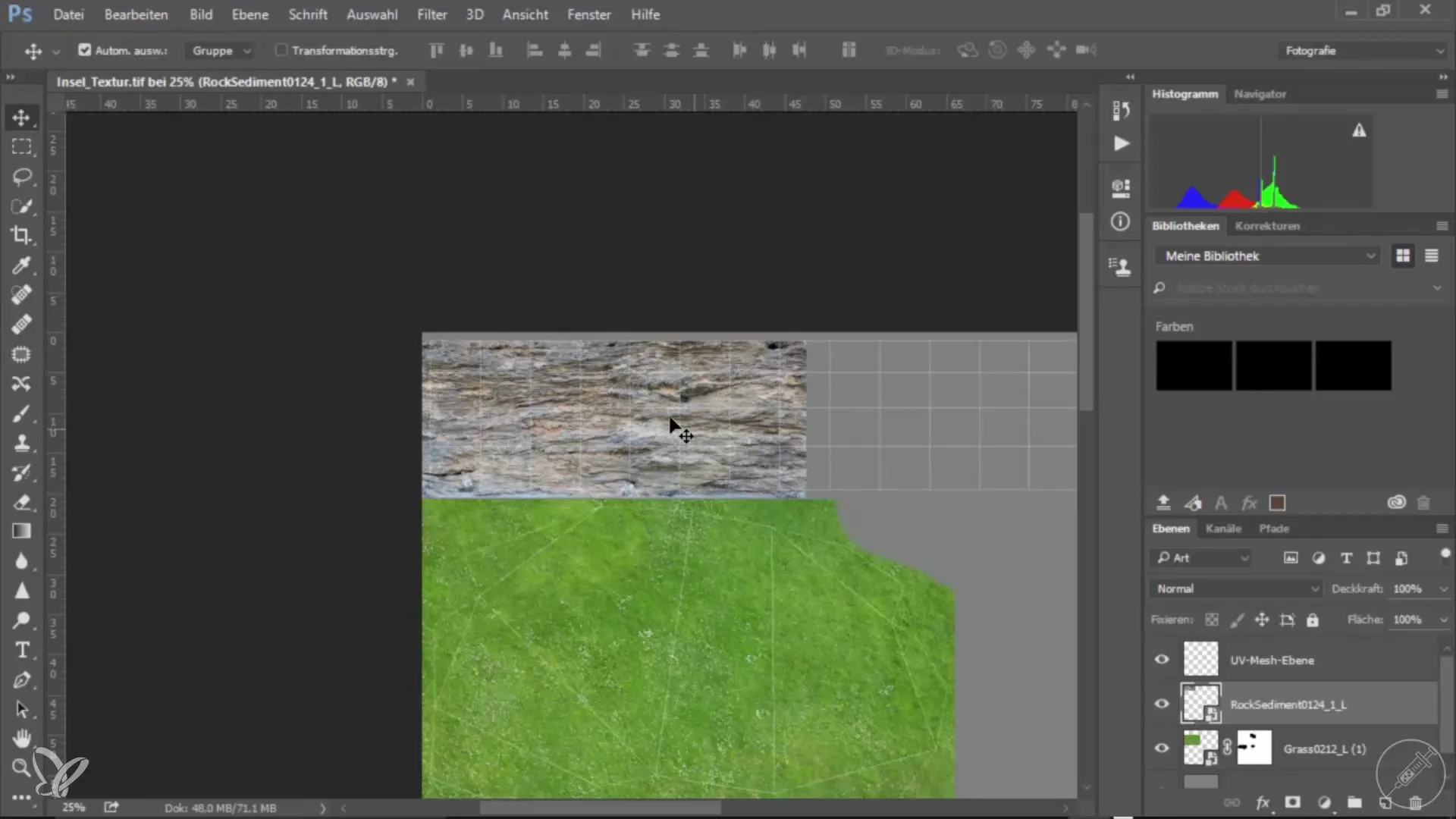Select the Gradient tool
This screenshot has height=819, width=1456.
[21, 532]
